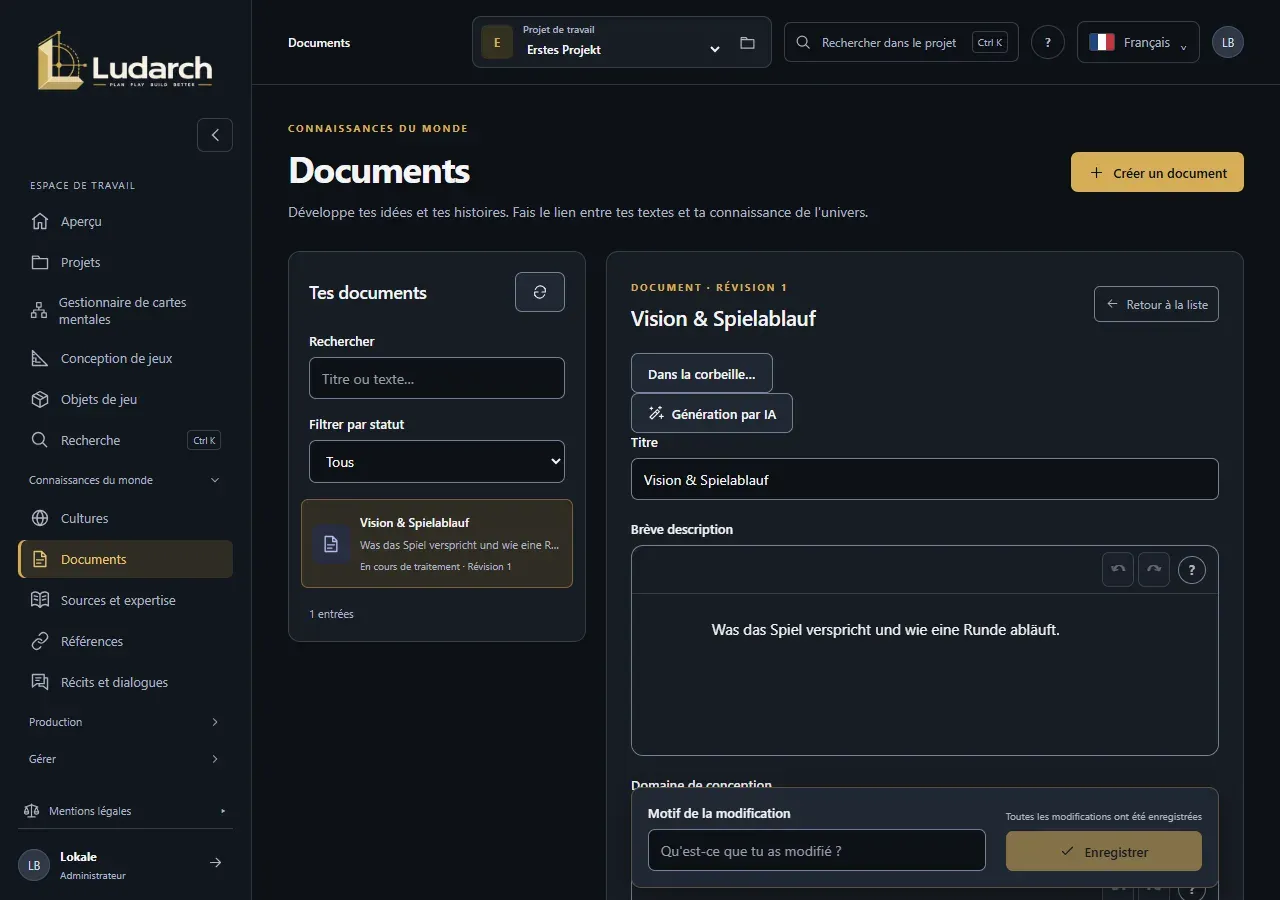Click the Documents page icon in sidebar

pyautogui.click(x=40, y=559)
